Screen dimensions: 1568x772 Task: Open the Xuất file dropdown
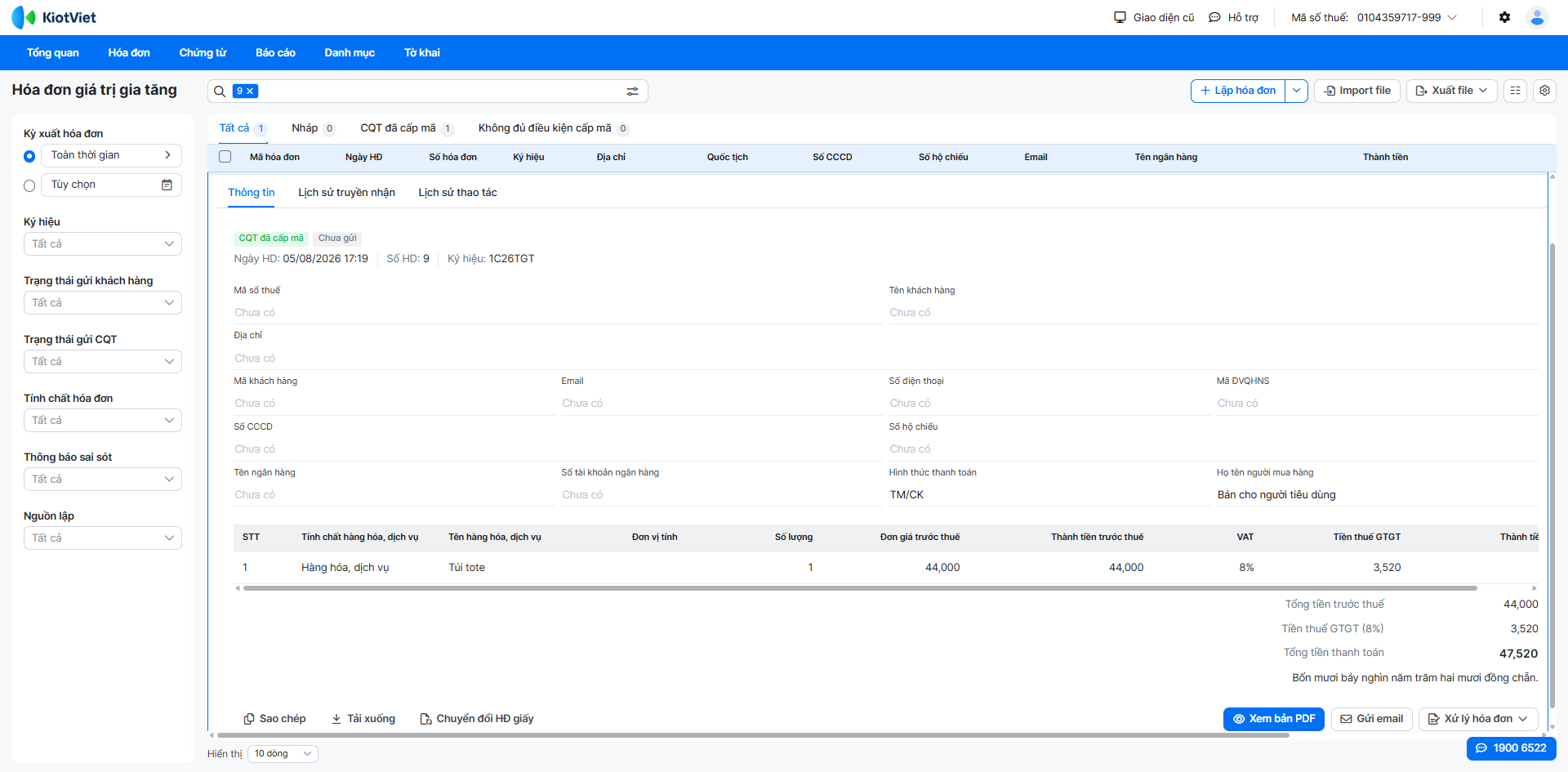pos(1452,91)
